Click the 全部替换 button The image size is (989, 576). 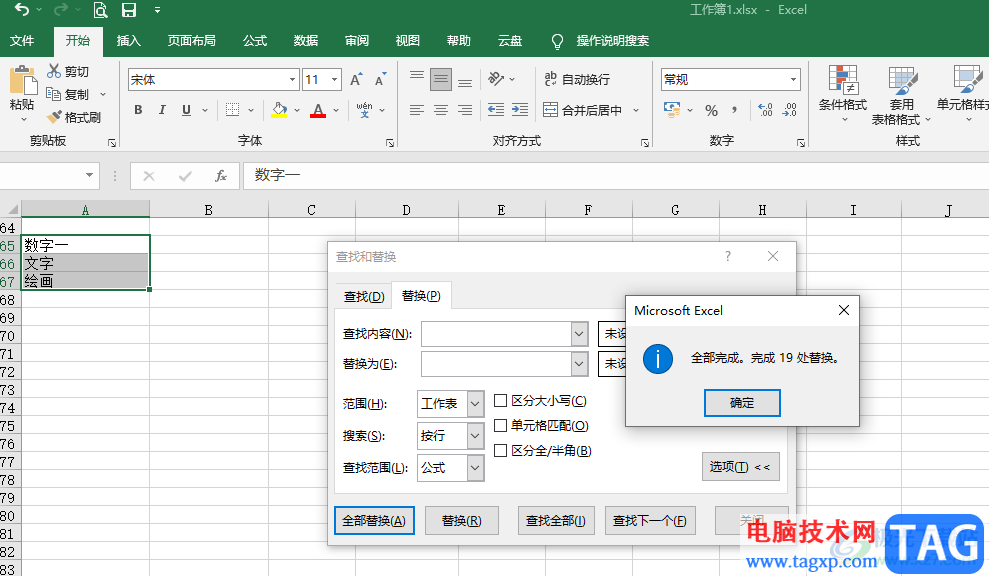click(x=373, y=521)
